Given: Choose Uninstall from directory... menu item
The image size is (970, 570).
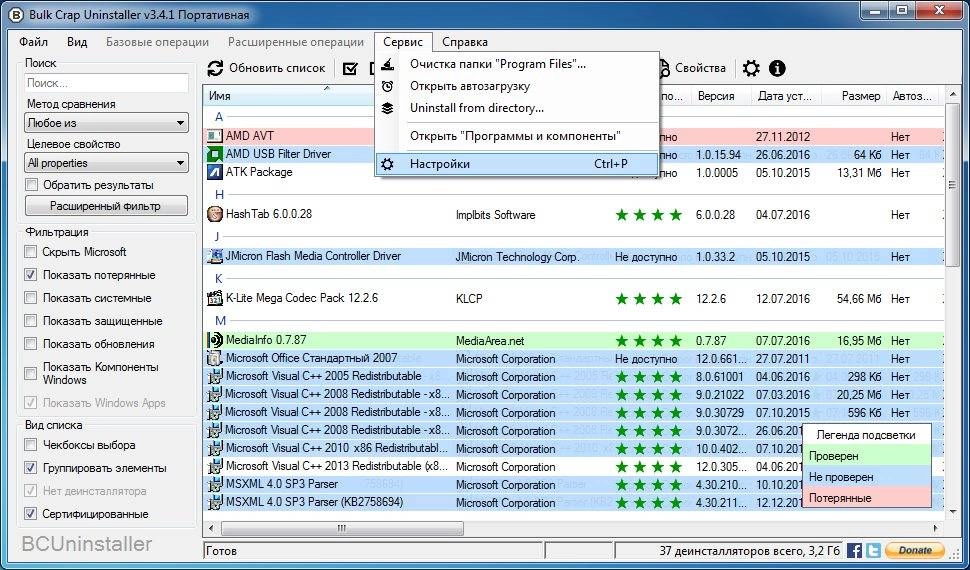Looking at the screenshot, I should coord(517,108).
